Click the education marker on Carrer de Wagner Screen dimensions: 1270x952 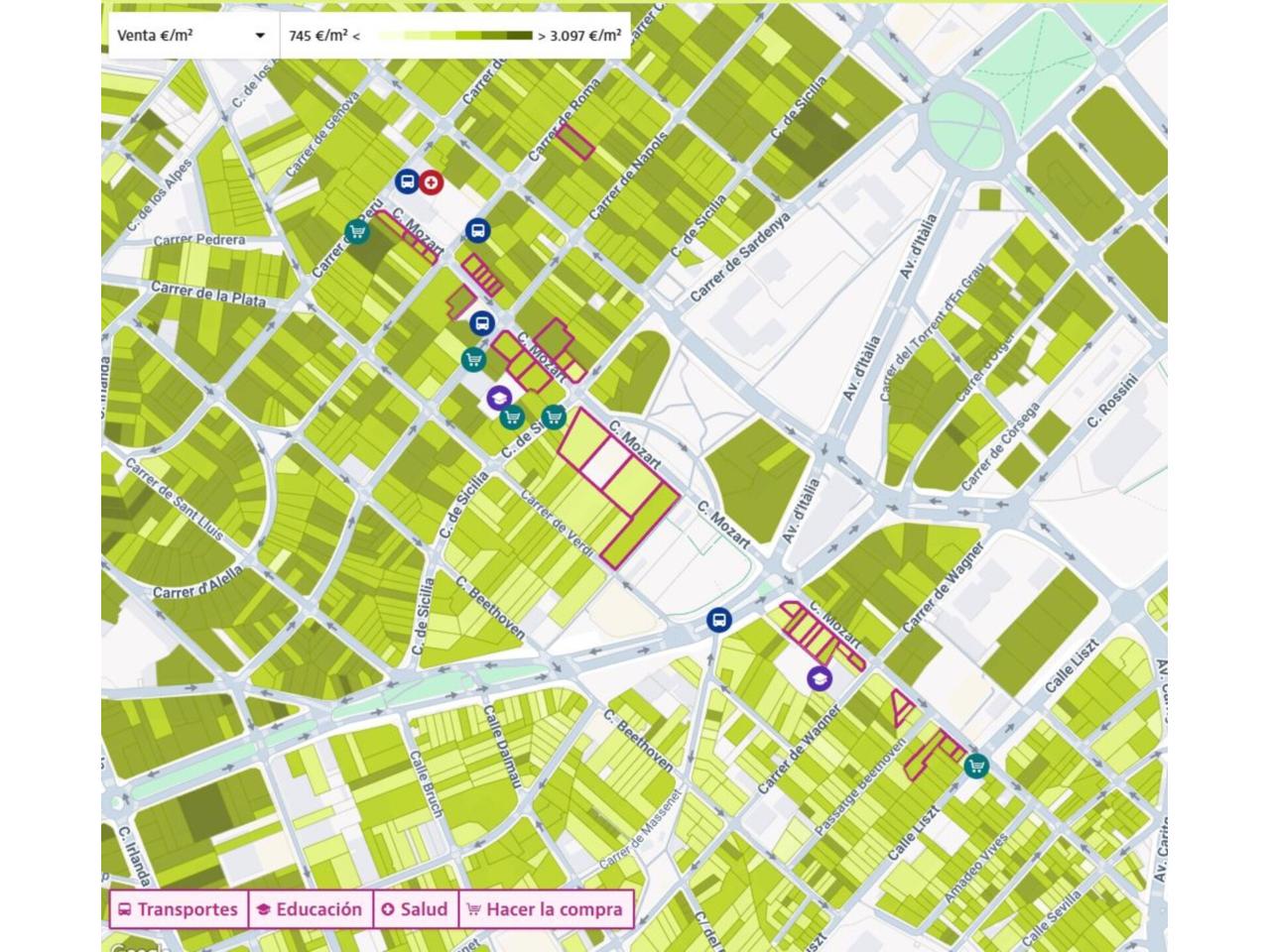[819, 677]
